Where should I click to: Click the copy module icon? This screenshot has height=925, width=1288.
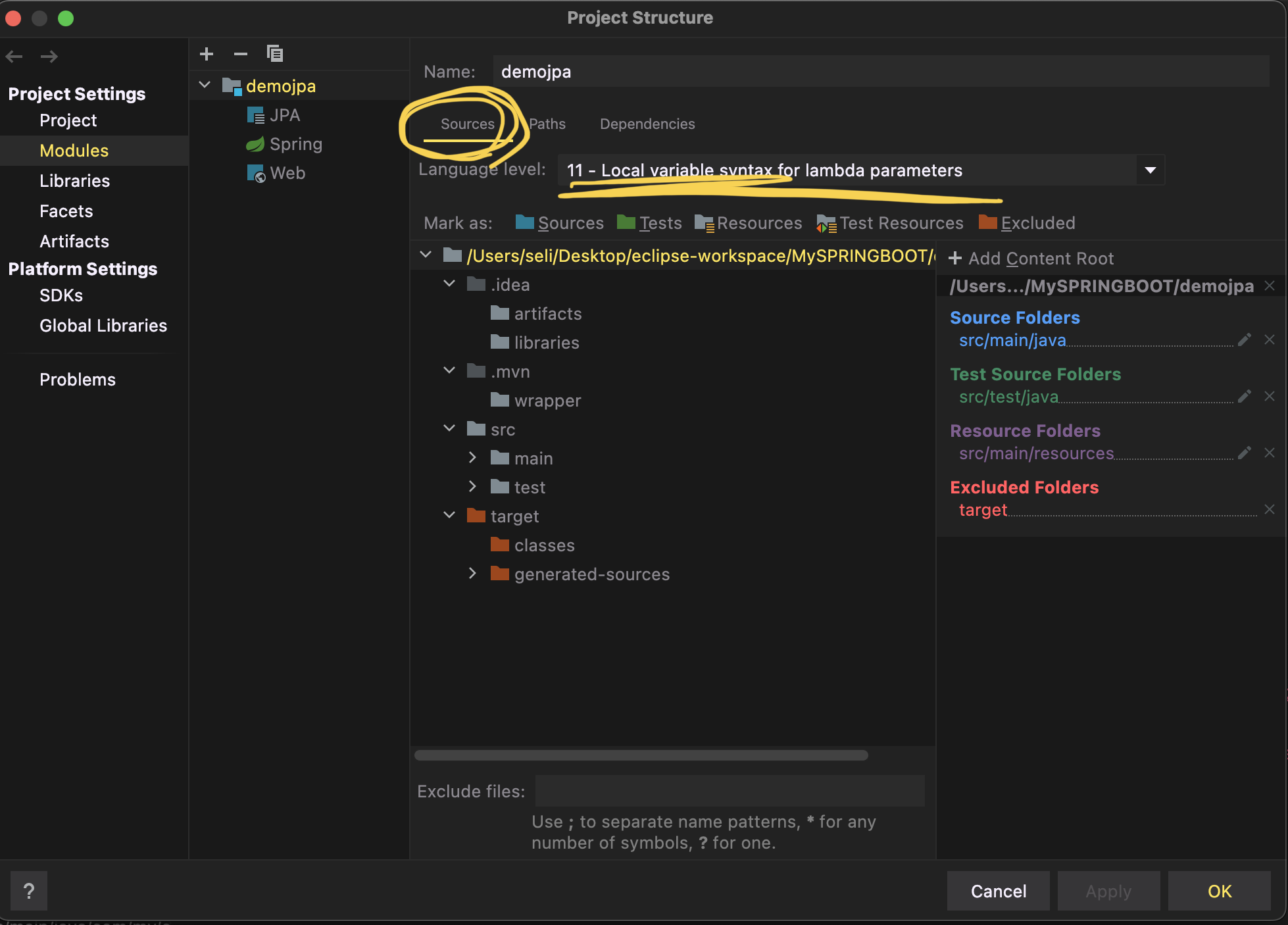(x=275, y=54)
